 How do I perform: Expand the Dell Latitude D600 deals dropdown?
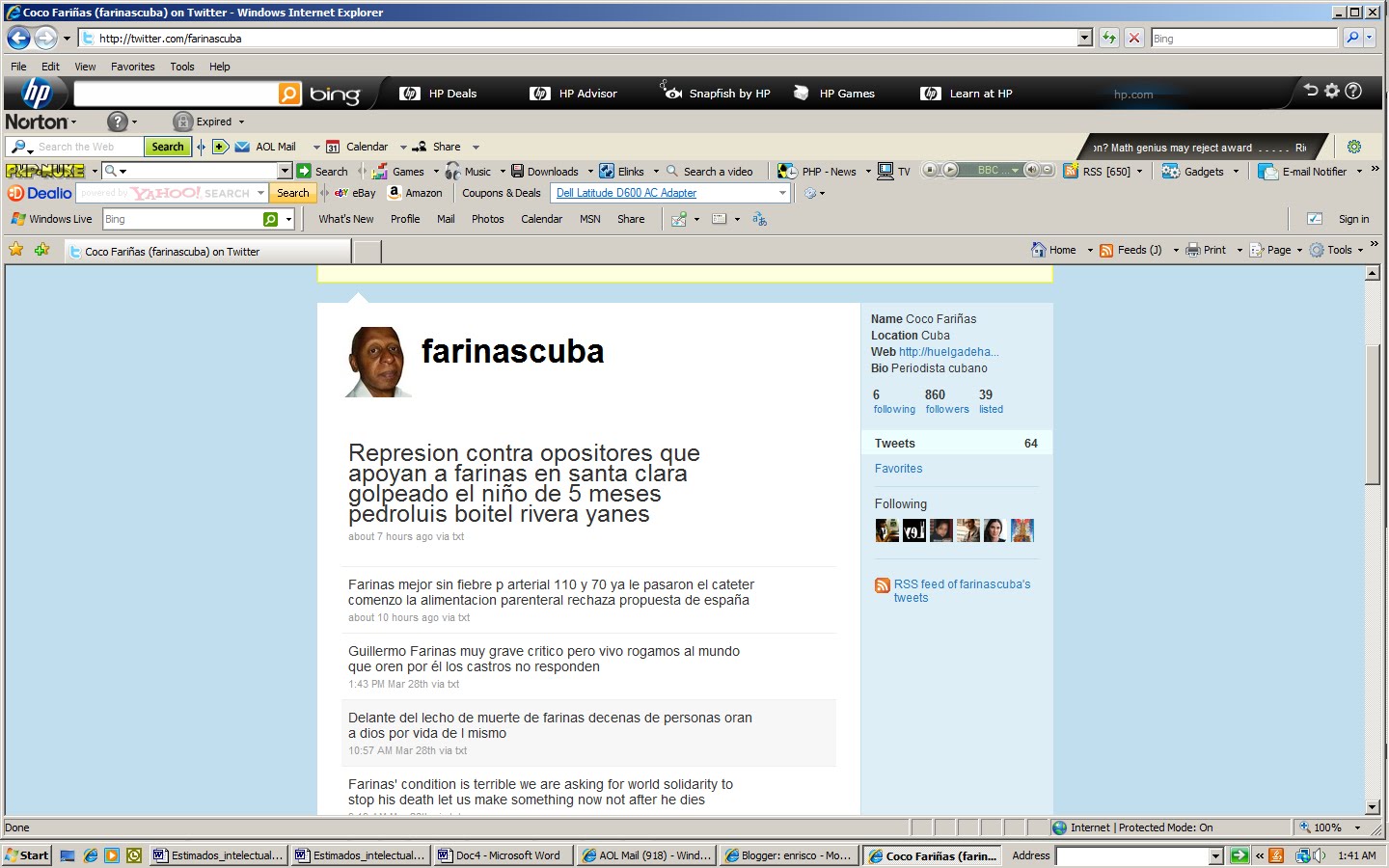click(782, 193)
